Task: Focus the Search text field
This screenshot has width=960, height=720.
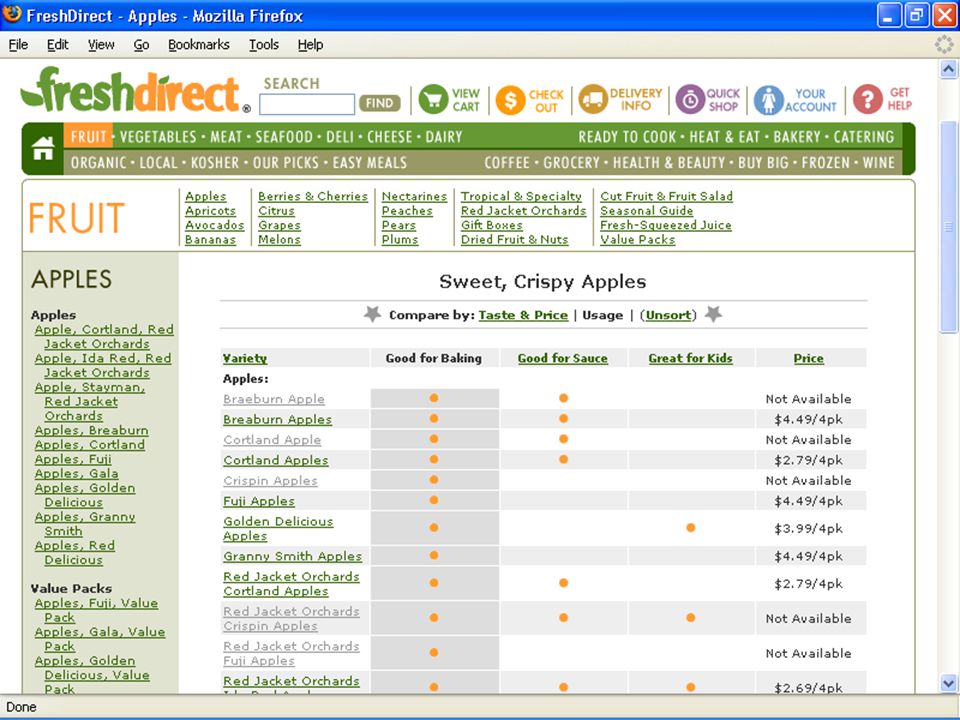Action: click(x=307, y=103)
